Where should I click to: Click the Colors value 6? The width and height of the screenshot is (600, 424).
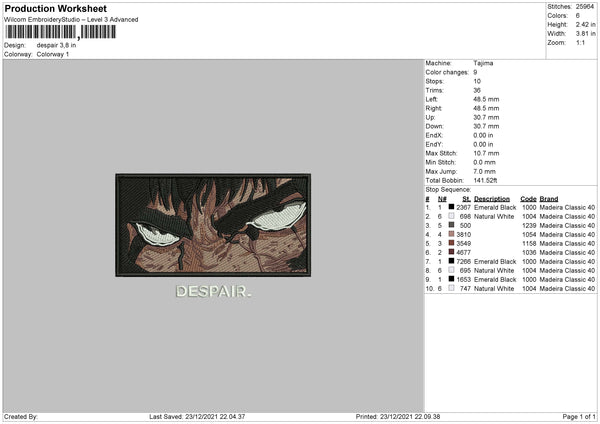pos(578,16)
